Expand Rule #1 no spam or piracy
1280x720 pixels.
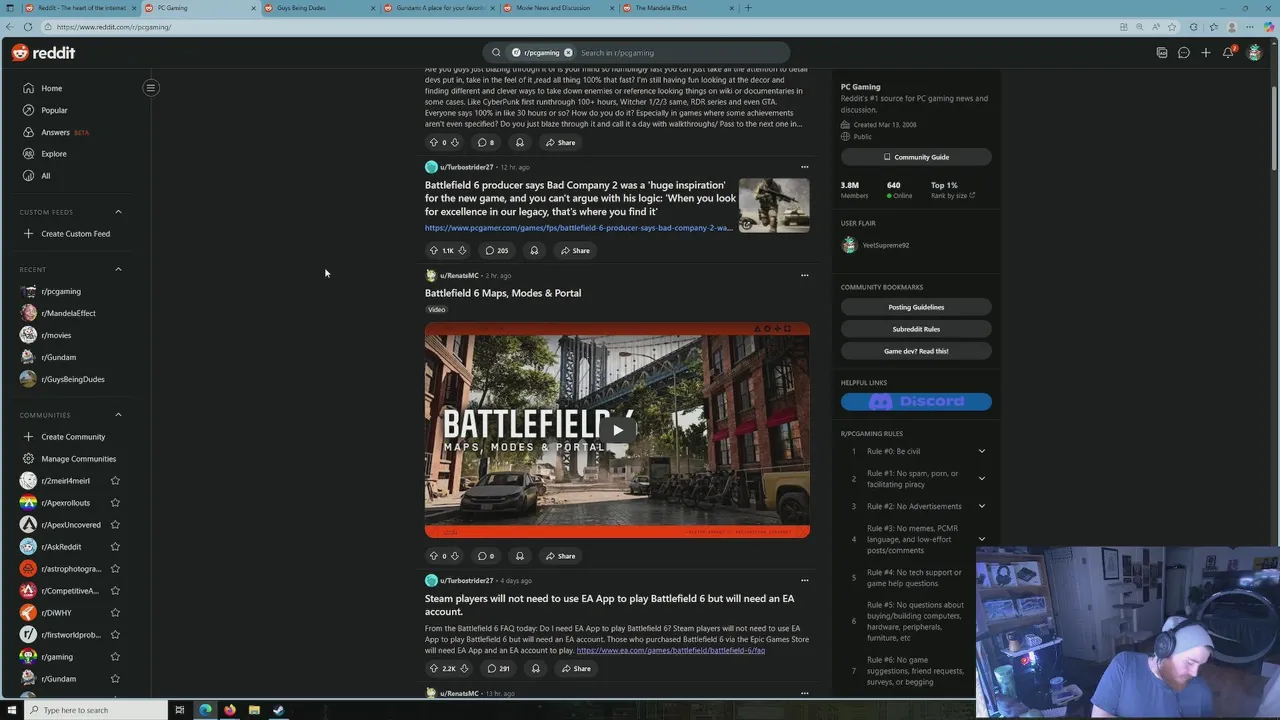pos(981,478)
